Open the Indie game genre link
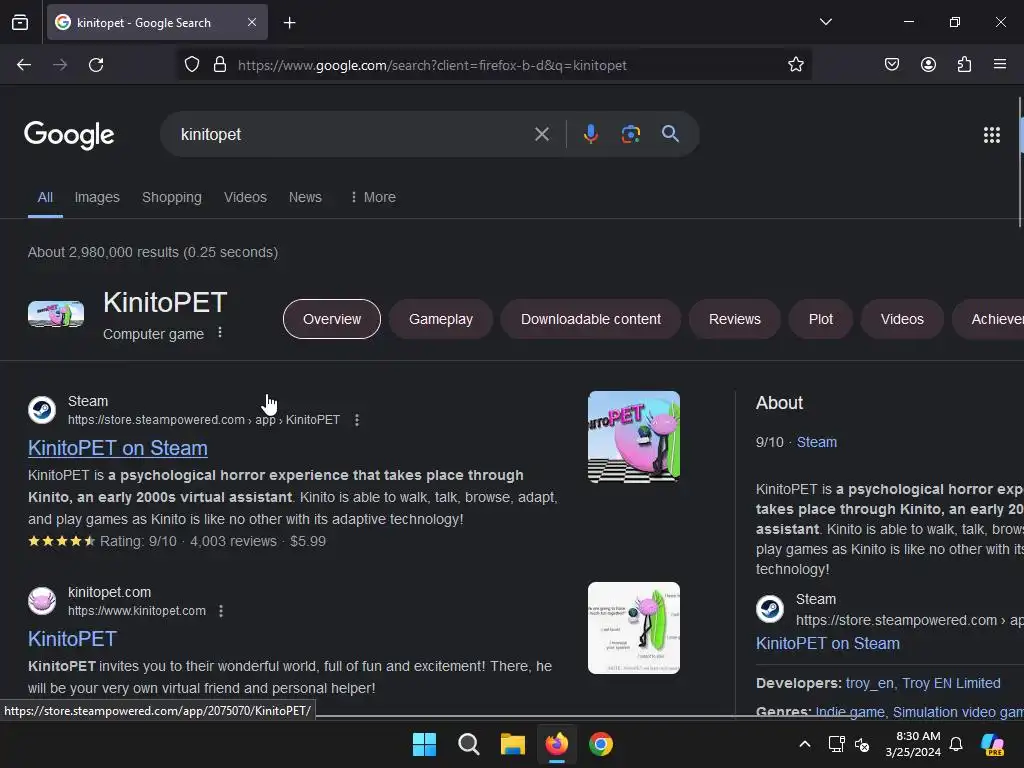 (850, 712)
